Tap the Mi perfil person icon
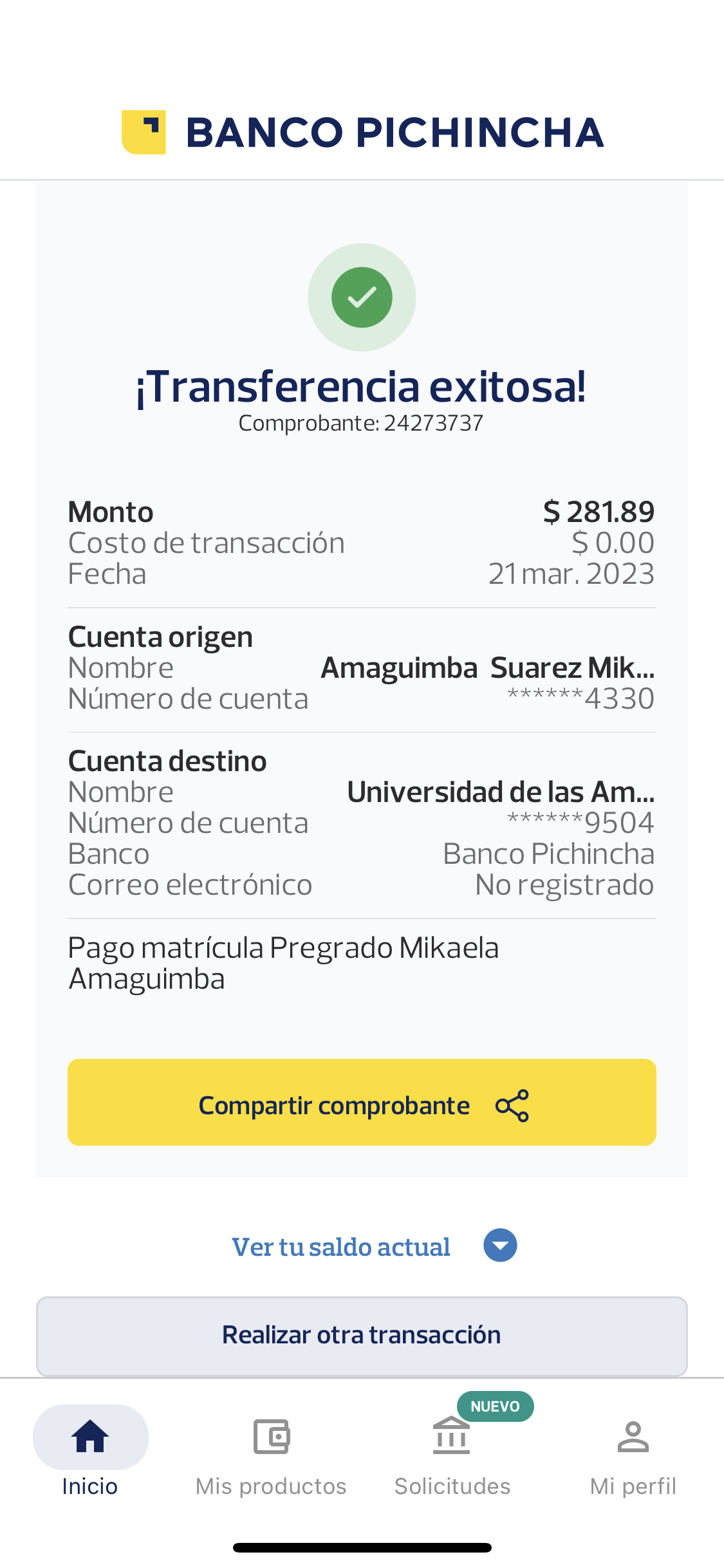The width and height of the screenshot is (724, 1568). 633,1437
